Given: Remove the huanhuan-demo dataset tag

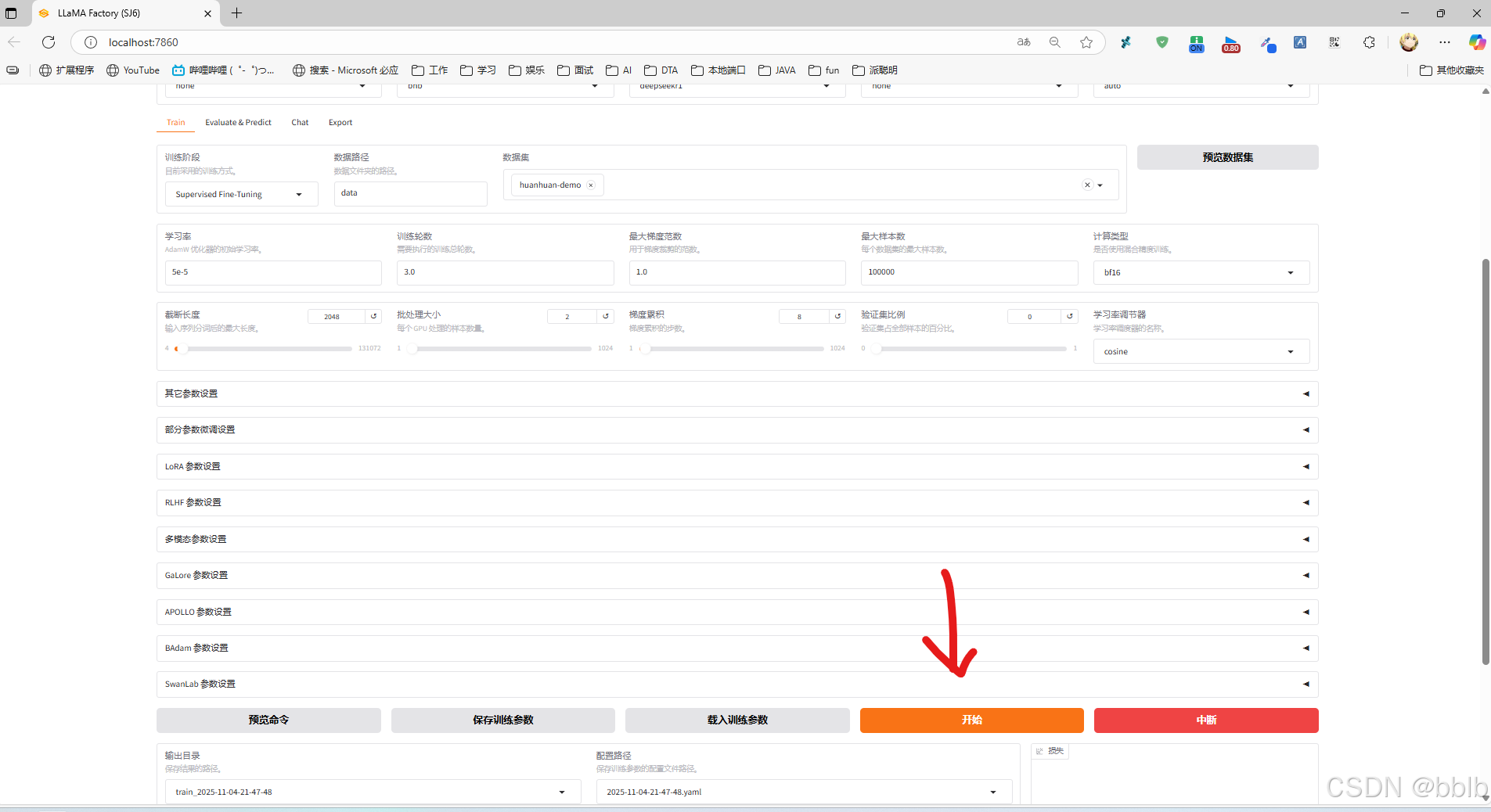Looking at the screenshot, I should (591, 185).
